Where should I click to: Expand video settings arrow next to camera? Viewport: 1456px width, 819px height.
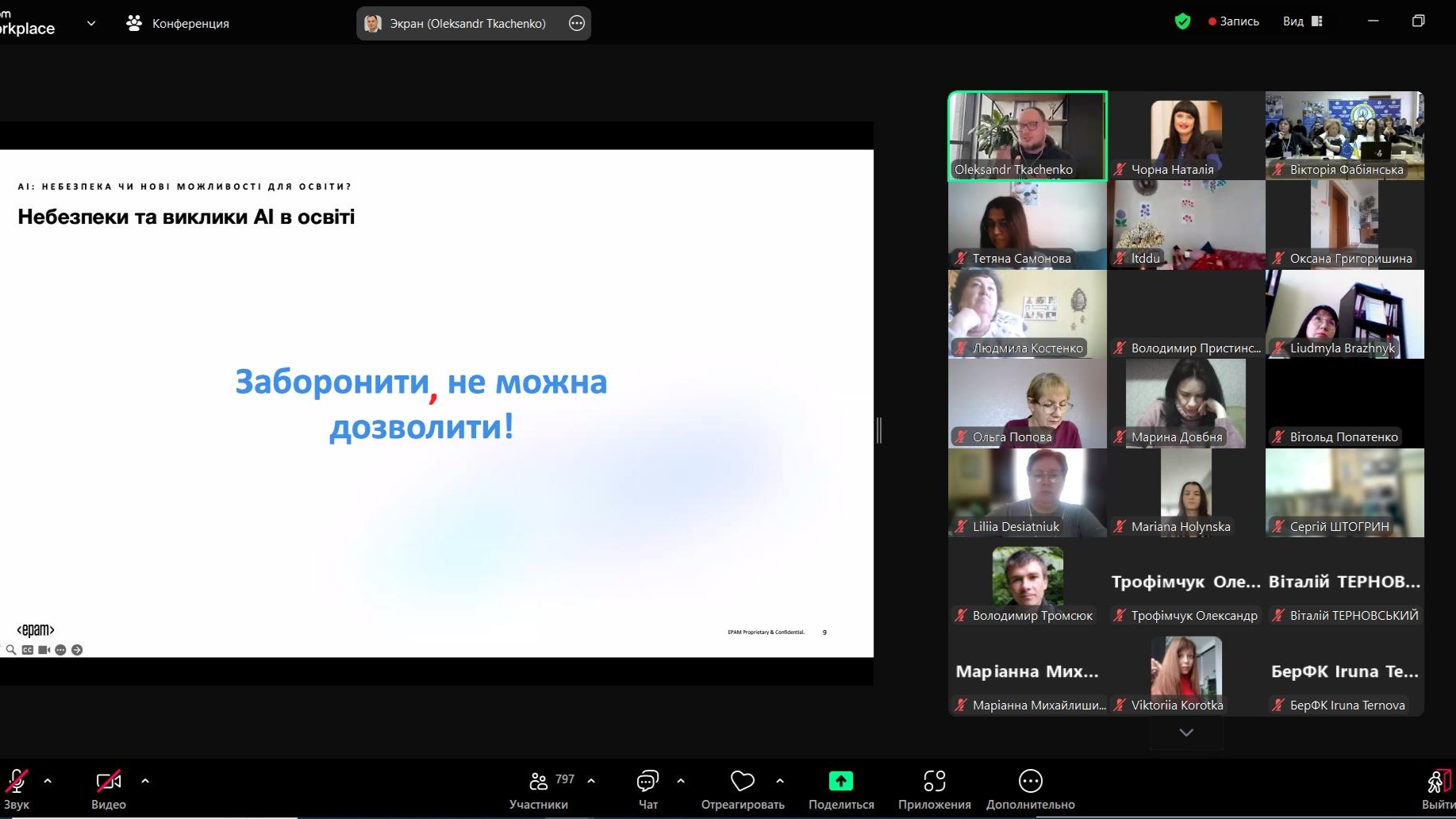(x=145, y=781)
